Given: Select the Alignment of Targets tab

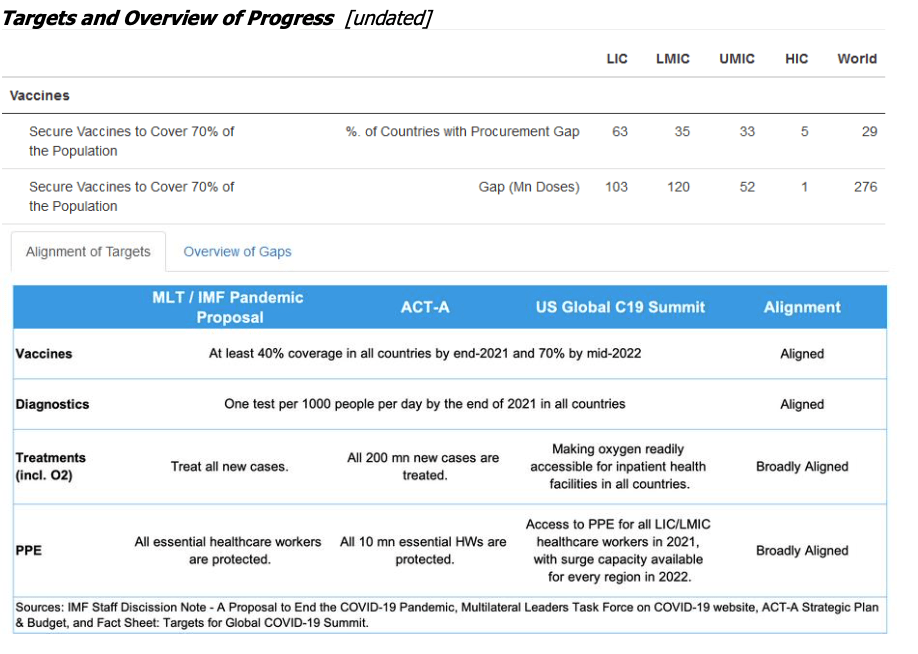Looking at the screenshot, I should pos(88,252).
